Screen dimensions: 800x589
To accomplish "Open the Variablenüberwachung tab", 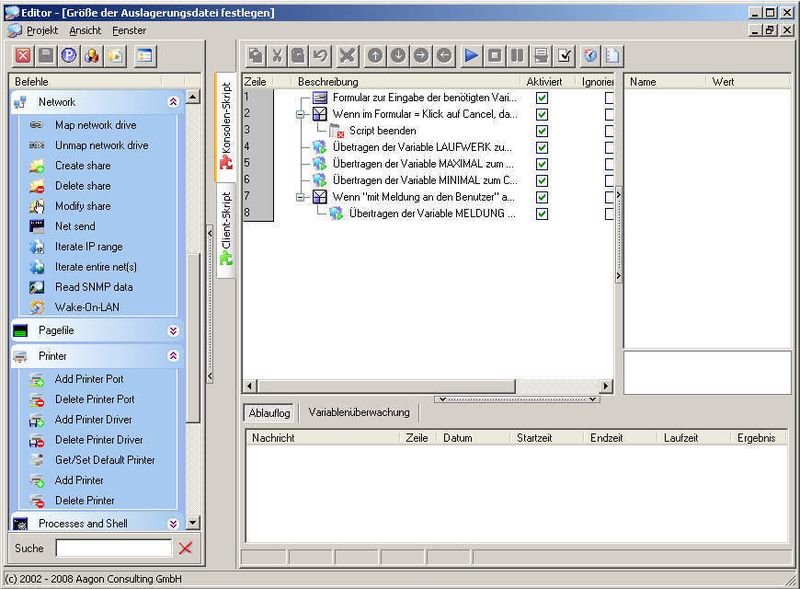I will click(x=359, y=412).
